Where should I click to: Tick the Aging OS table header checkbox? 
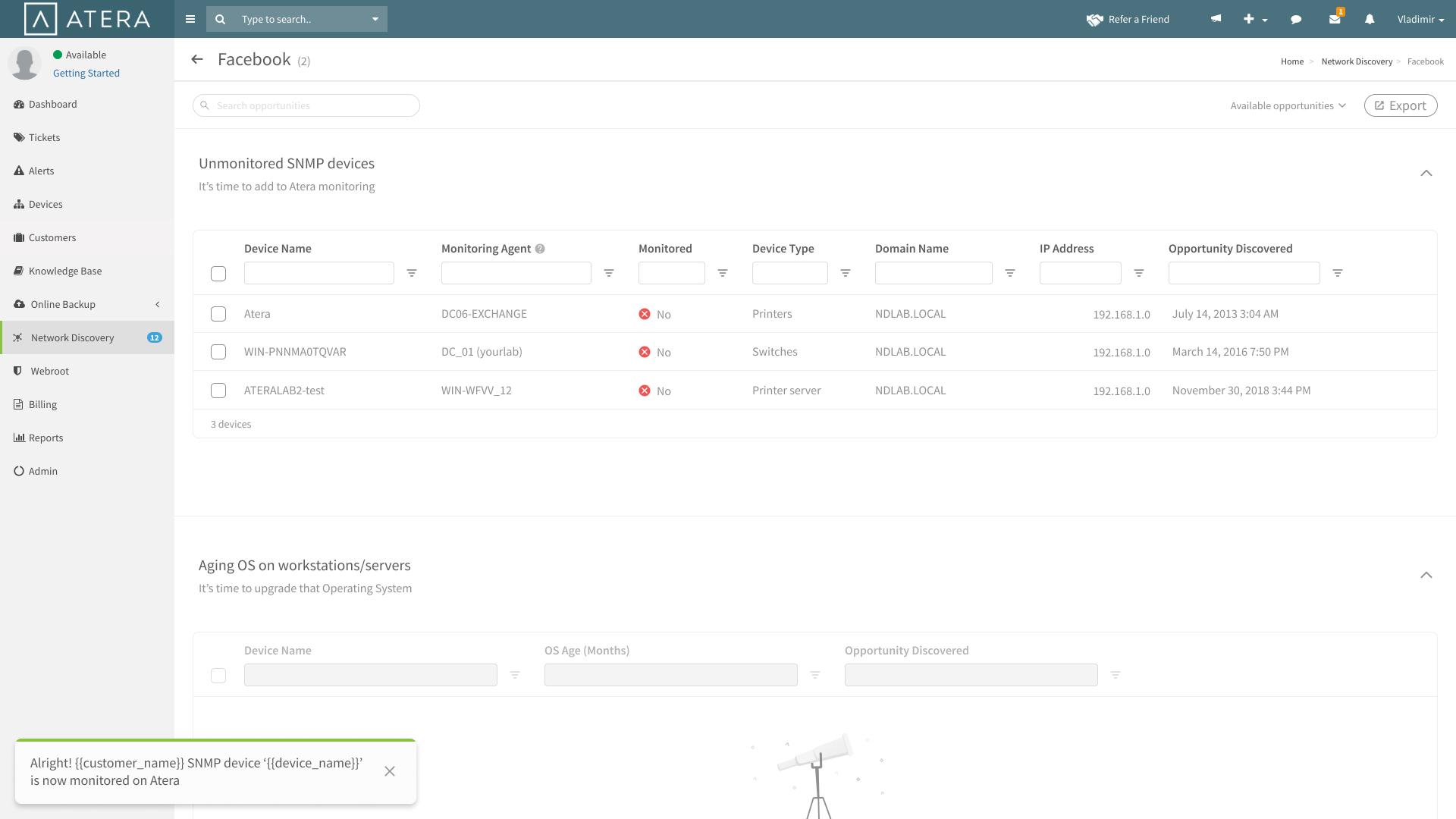[218, 676]
